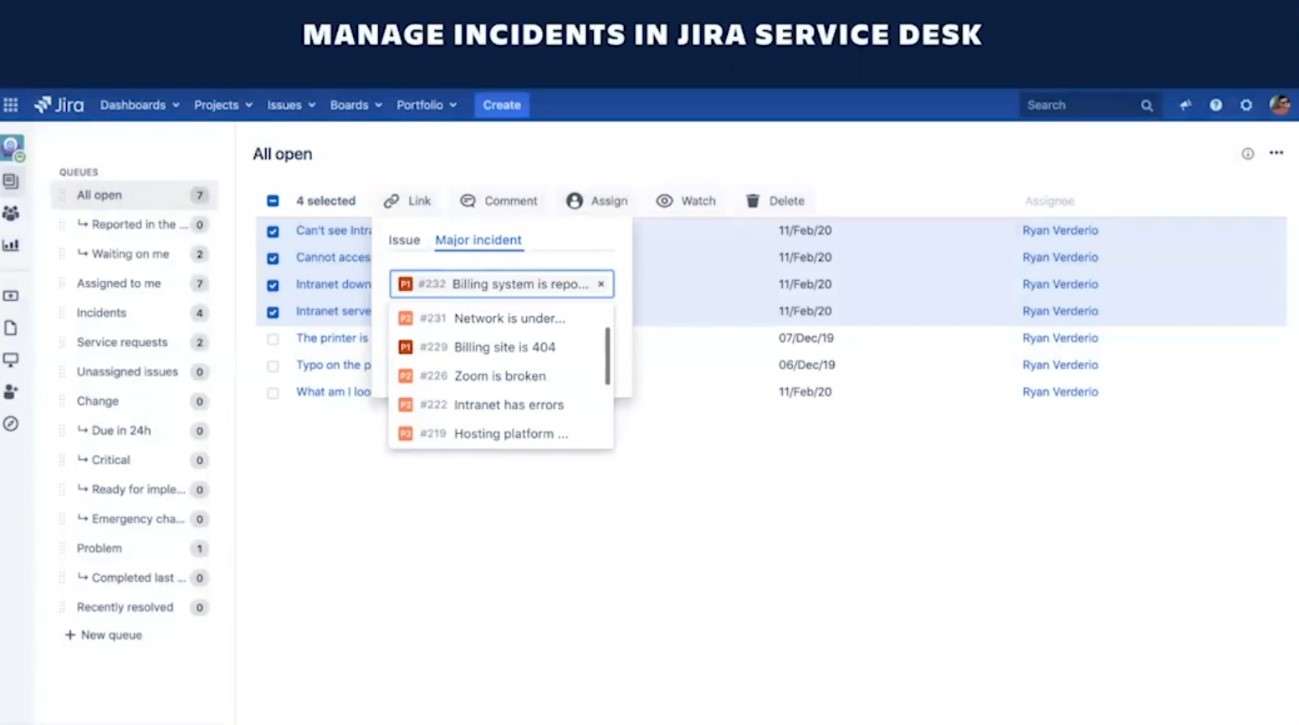Open the notifications megaphone icon

(1185, 105)
